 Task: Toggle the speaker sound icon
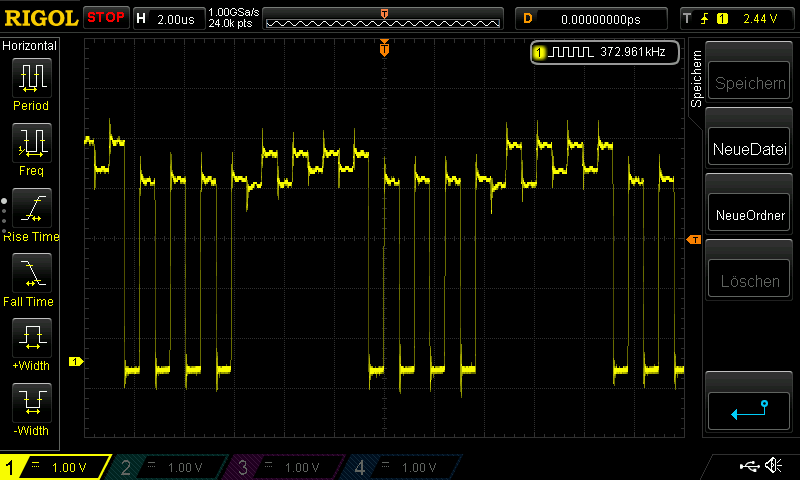(x=774, y=465)
